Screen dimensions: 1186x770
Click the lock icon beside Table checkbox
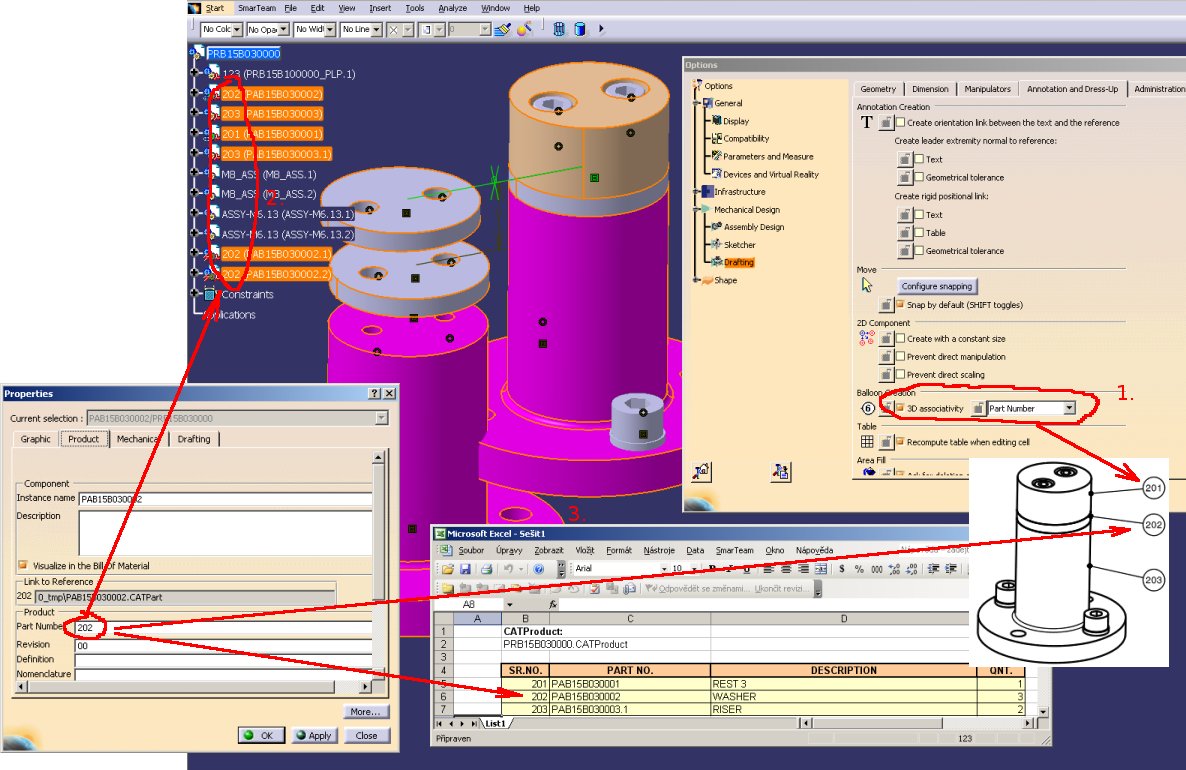pyautogui.click(x=905, y=233)
